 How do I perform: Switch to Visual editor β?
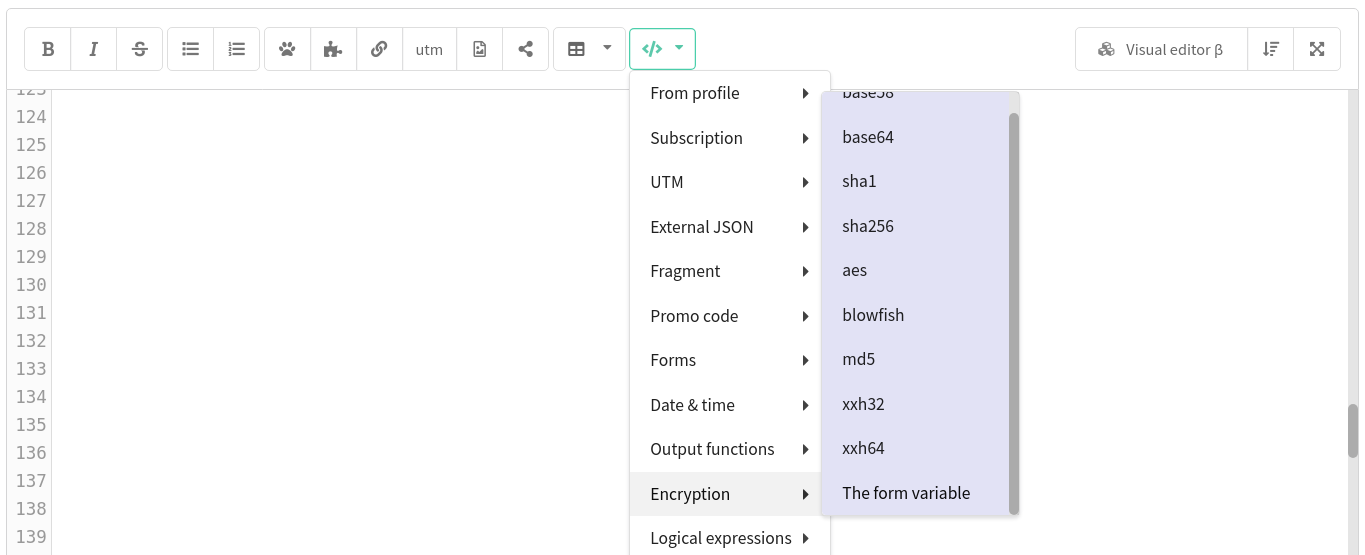(x=1162, y=49)
